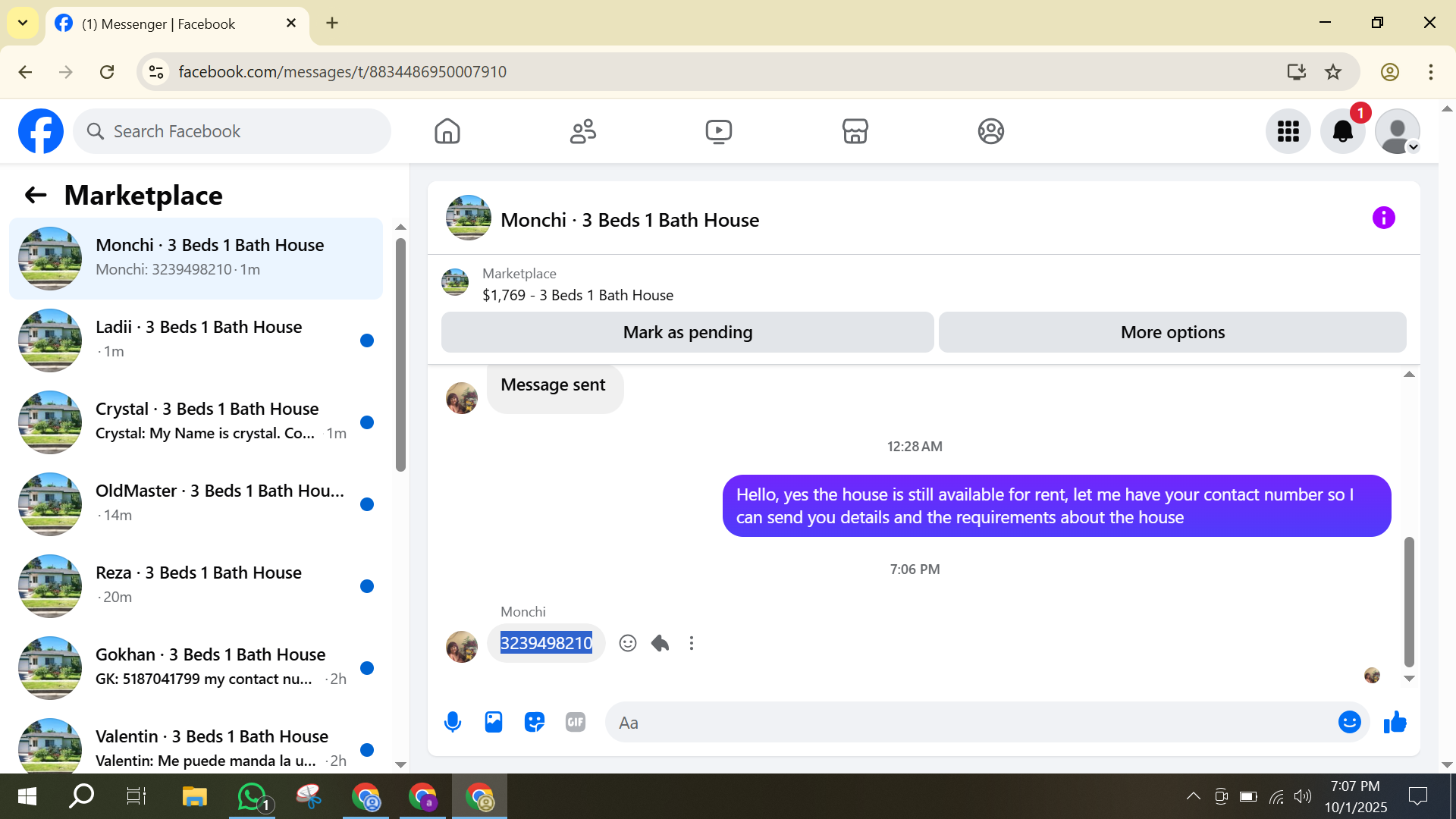The width and height of the screenshot is (1456, 819).
Task: Open the Gokhan conversation
Action: click(196, 667)
